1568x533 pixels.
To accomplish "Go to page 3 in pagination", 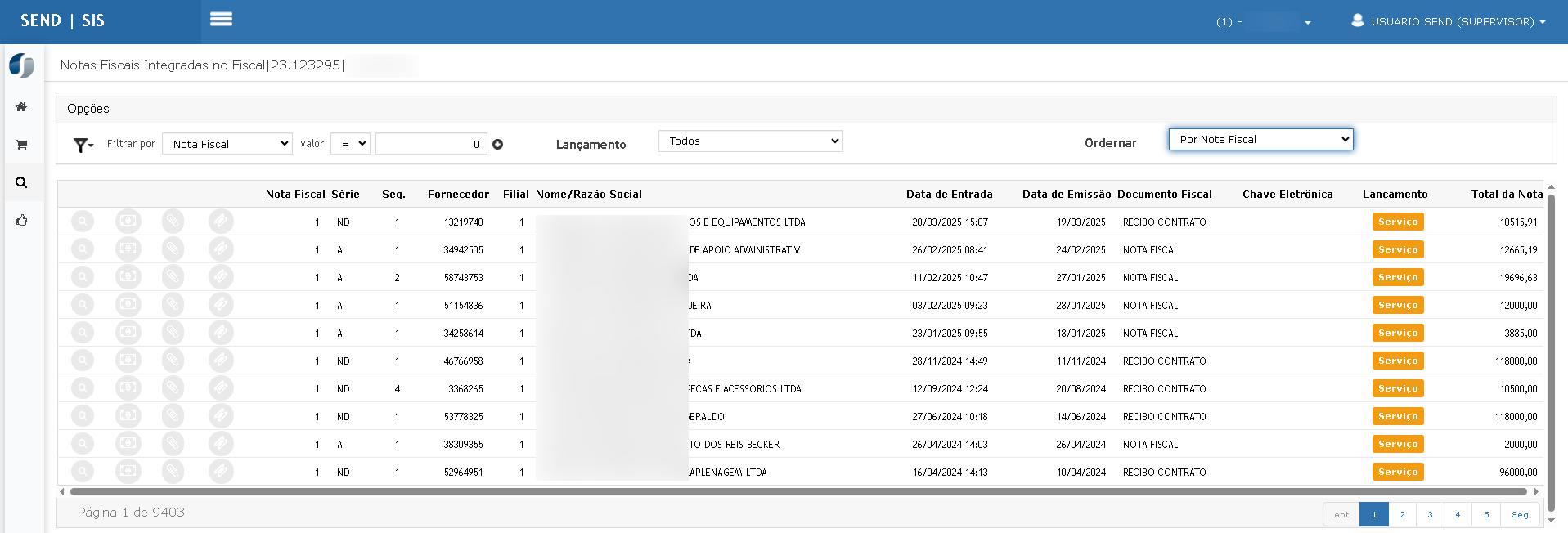I will [x=1430, y=514].
